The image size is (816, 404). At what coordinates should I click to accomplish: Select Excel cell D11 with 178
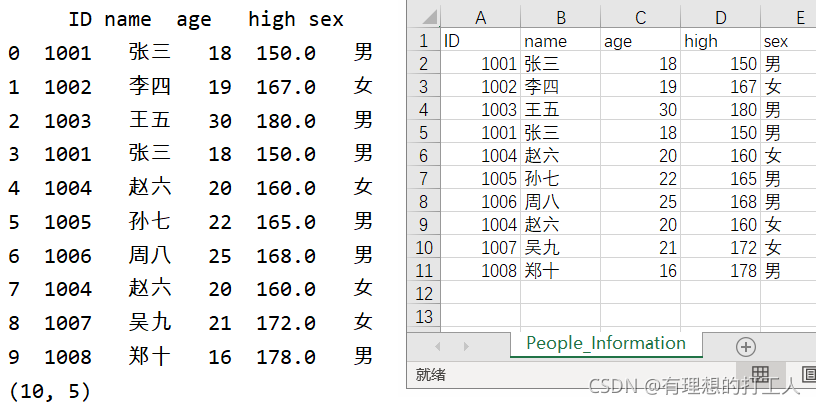click(x=721, y=270)
